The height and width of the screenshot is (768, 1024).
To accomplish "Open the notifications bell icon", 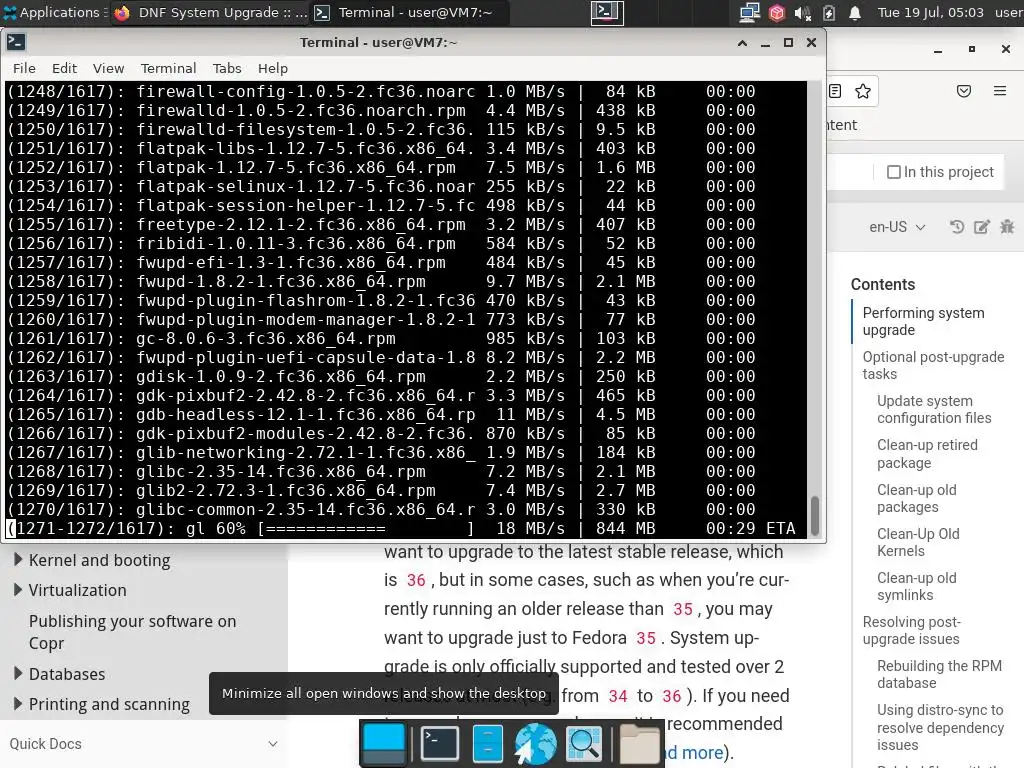I will coord(855,12).
